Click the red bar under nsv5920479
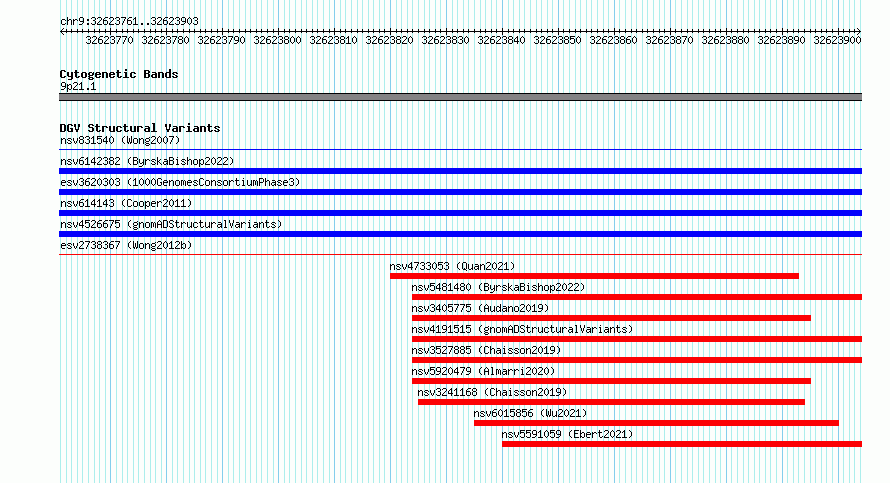The height and width of the screenshot is (483, 890). (611, 381)
